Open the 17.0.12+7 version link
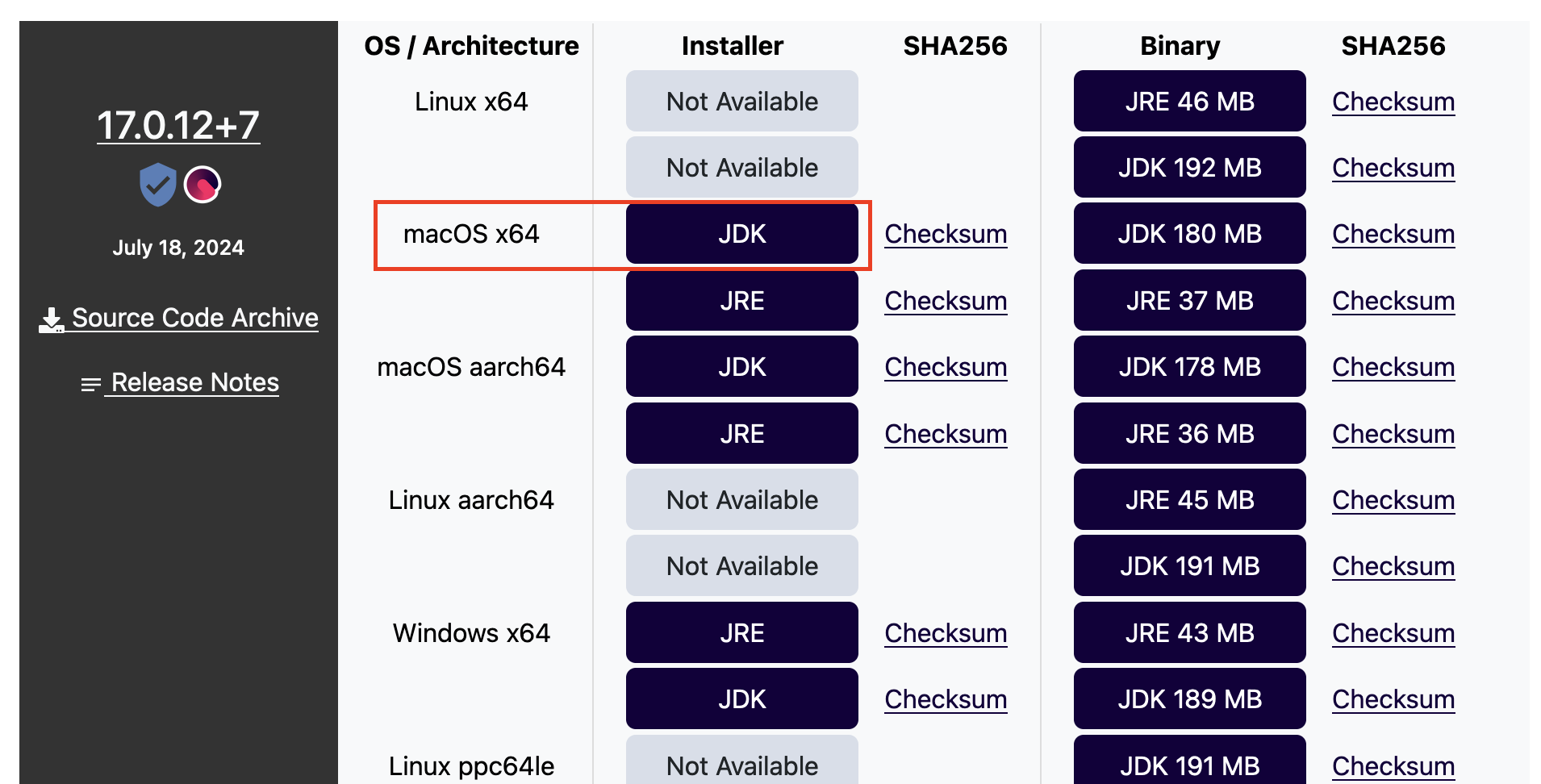 coord(178,125)
